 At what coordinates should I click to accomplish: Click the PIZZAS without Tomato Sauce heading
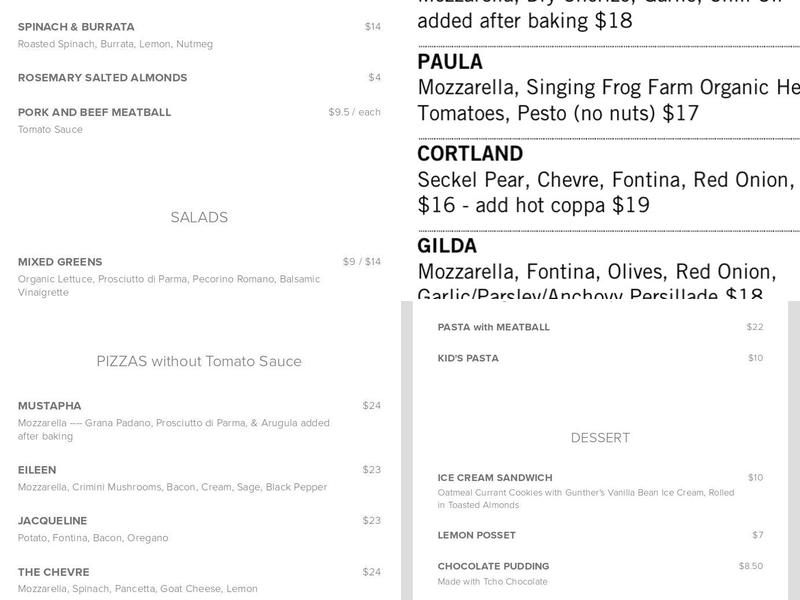coord(199,361)
